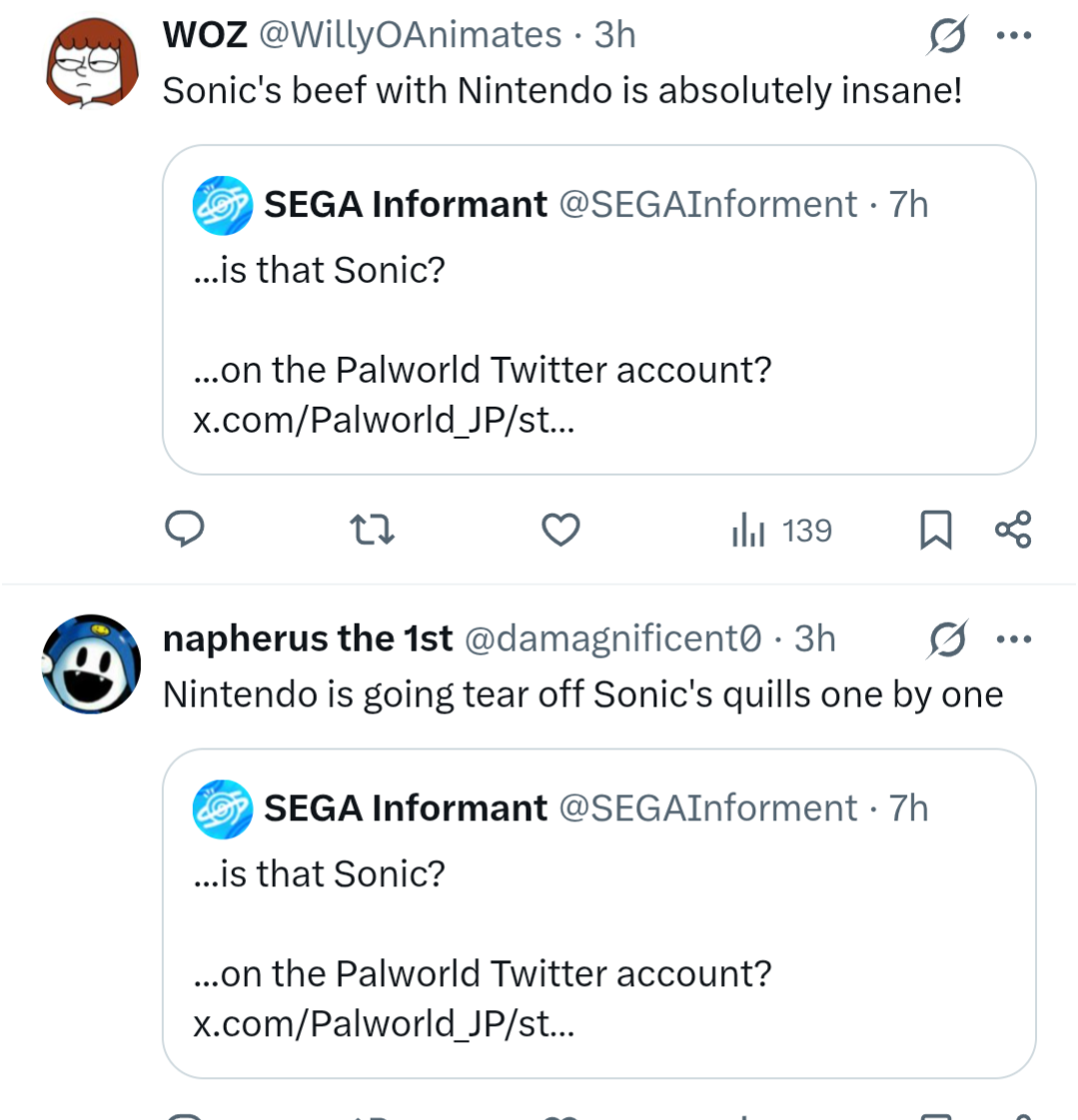Repost WOZ's tweet about Nintendo

[x=373, y=530]
